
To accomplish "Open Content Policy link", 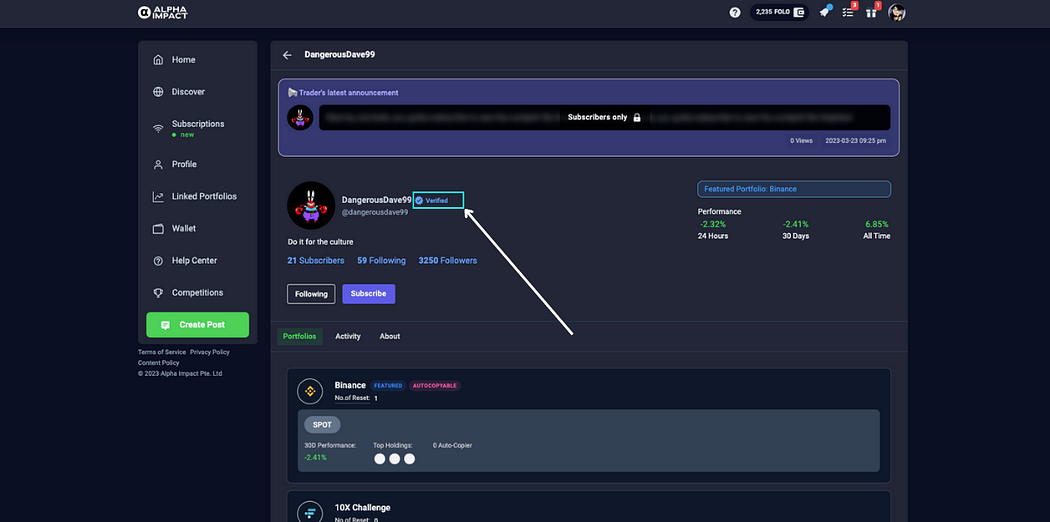I will [159, 363].
